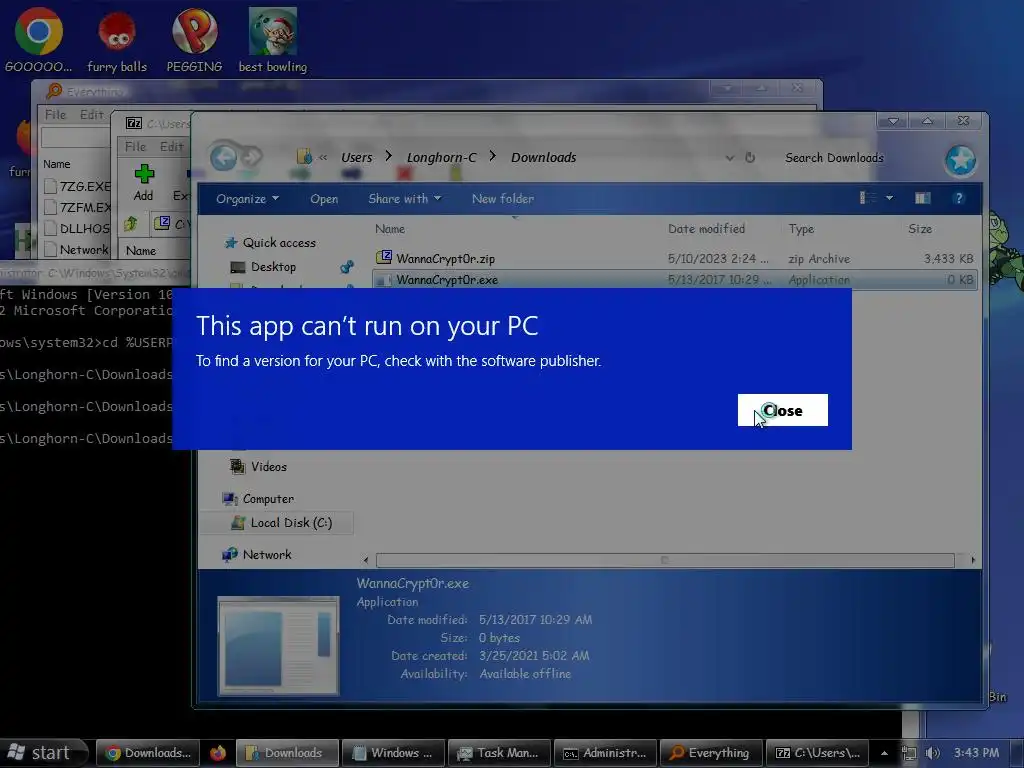The height and width of the screenshot is (768, 1024).
Task: Switch to Administrator command prompt taskbar item
Action: point(605,753)
